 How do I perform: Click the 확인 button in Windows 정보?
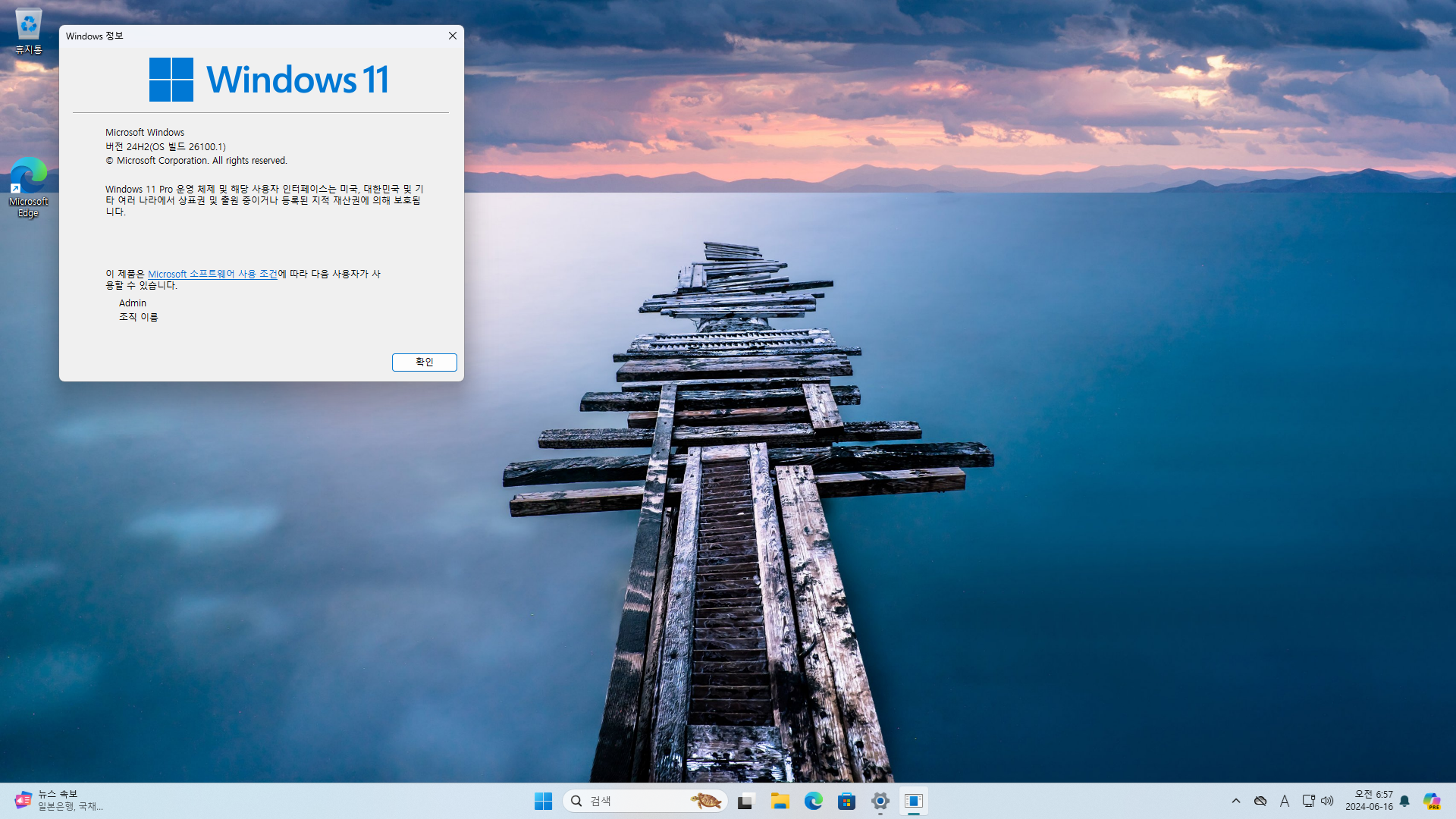[x=424, y=362]
